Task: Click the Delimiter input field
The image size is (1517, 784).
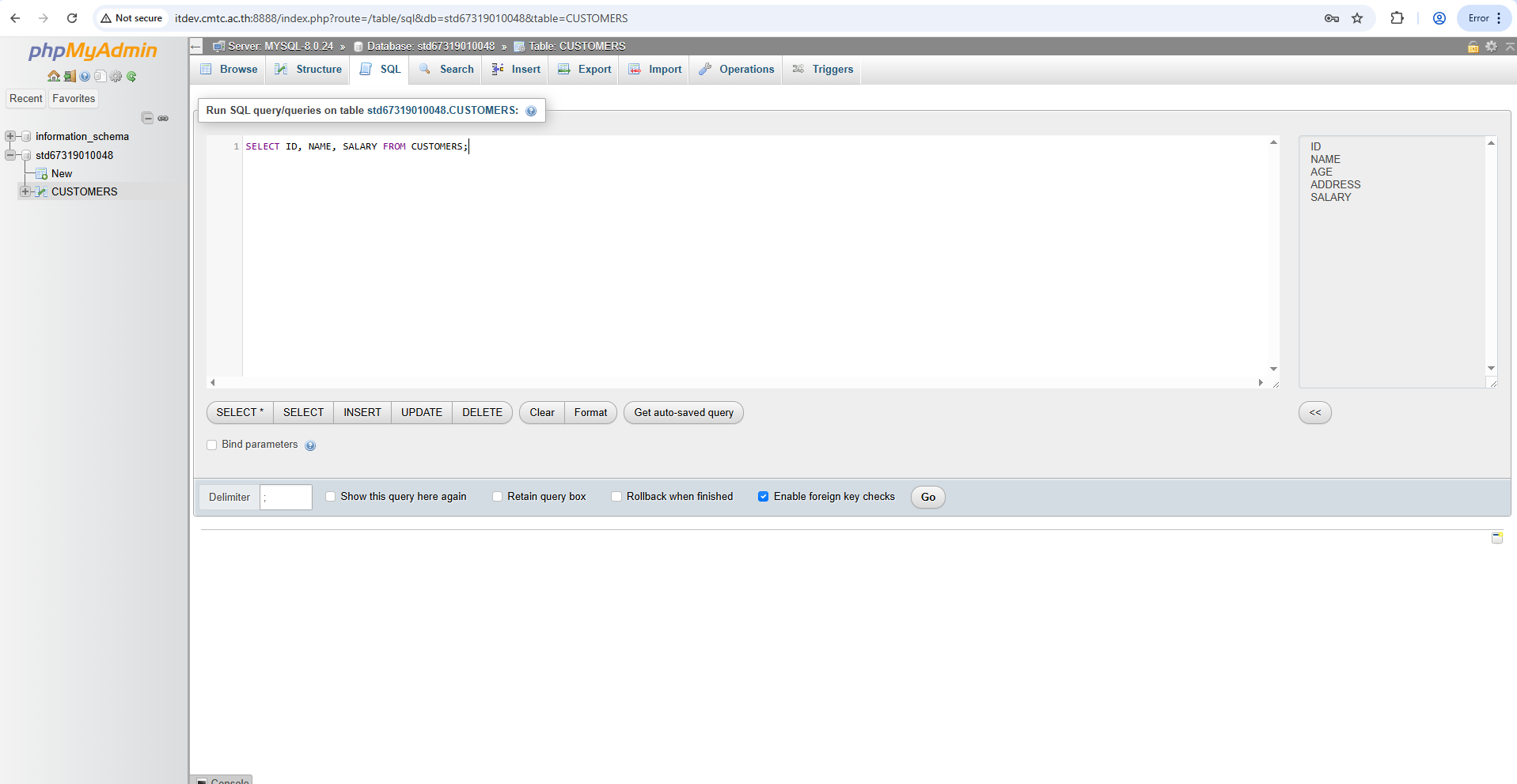Action: pyautogui.click(x=286, y=498)
